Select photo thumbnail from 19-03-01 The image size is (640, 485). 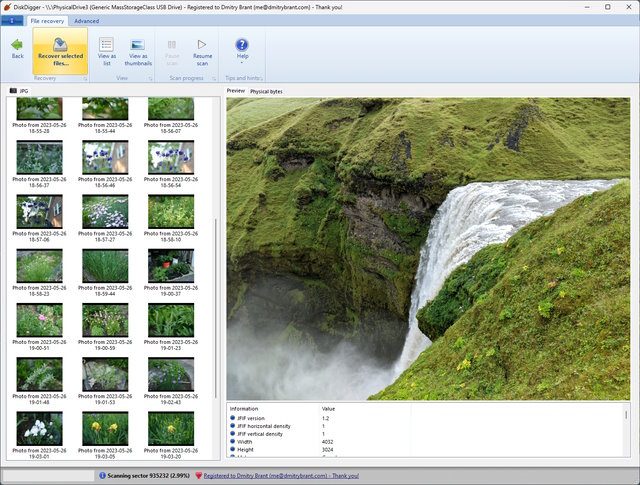click(39, 428)
